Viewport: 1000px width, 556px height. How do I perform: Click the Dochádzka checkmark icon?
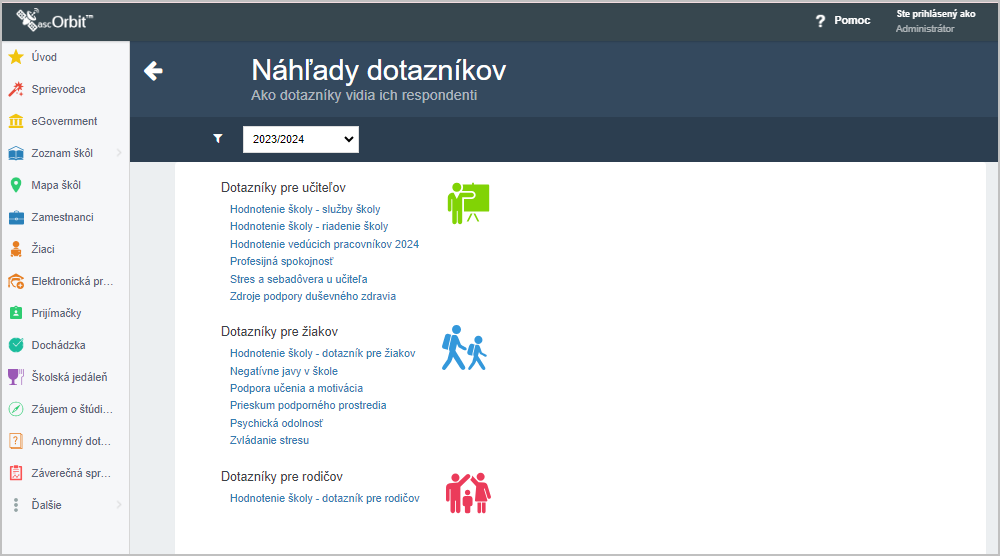click(16, 345)
